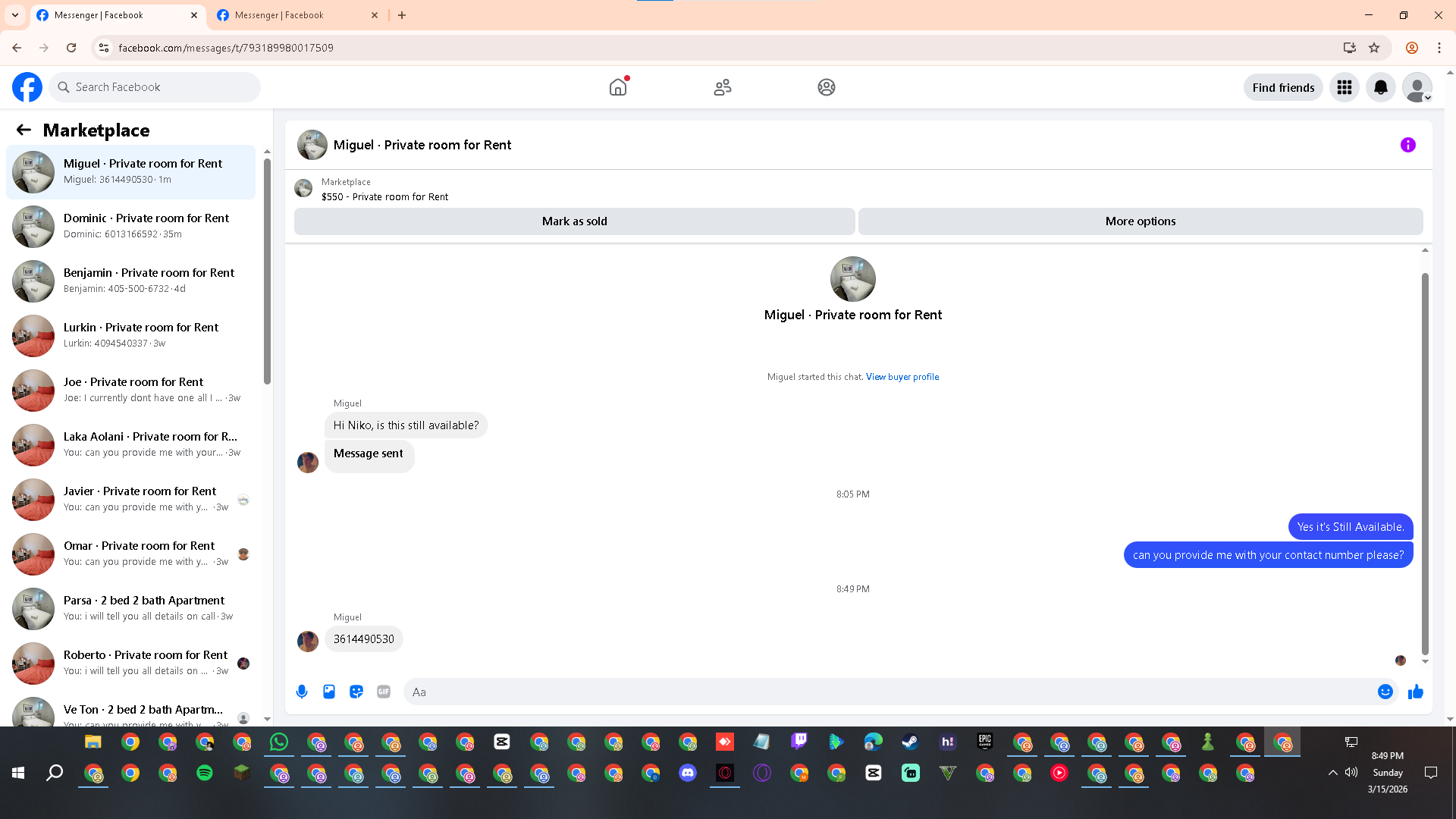Open Discord from the taskbar
This screenshot has width=1456, height=819.
(688, 773)
